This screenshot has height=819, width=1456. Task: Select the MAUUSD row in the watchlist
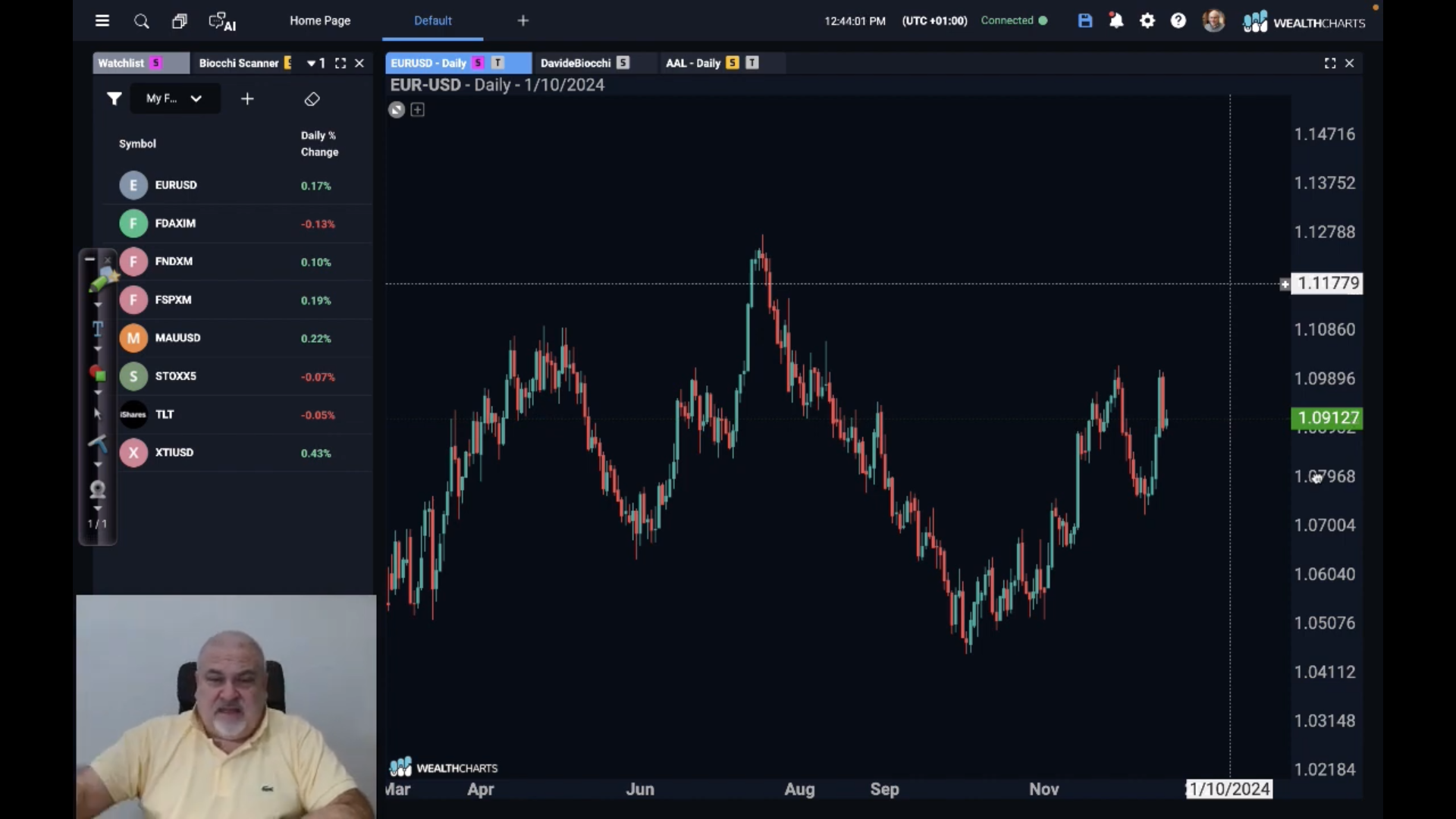tap(238, 338)
